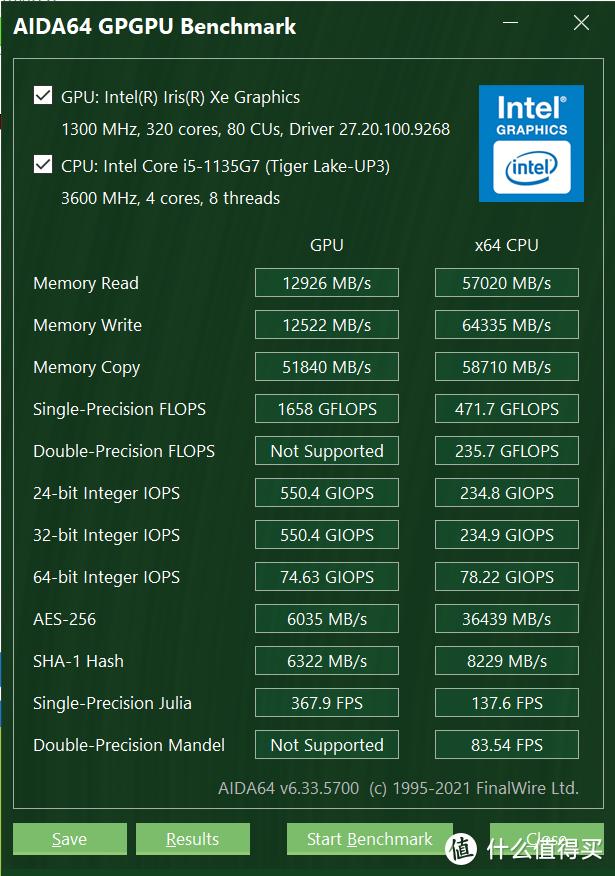This screenshot has width=615, height=876.
Task: Click the AES-256 CPU result box
Action: pos(506,618)
